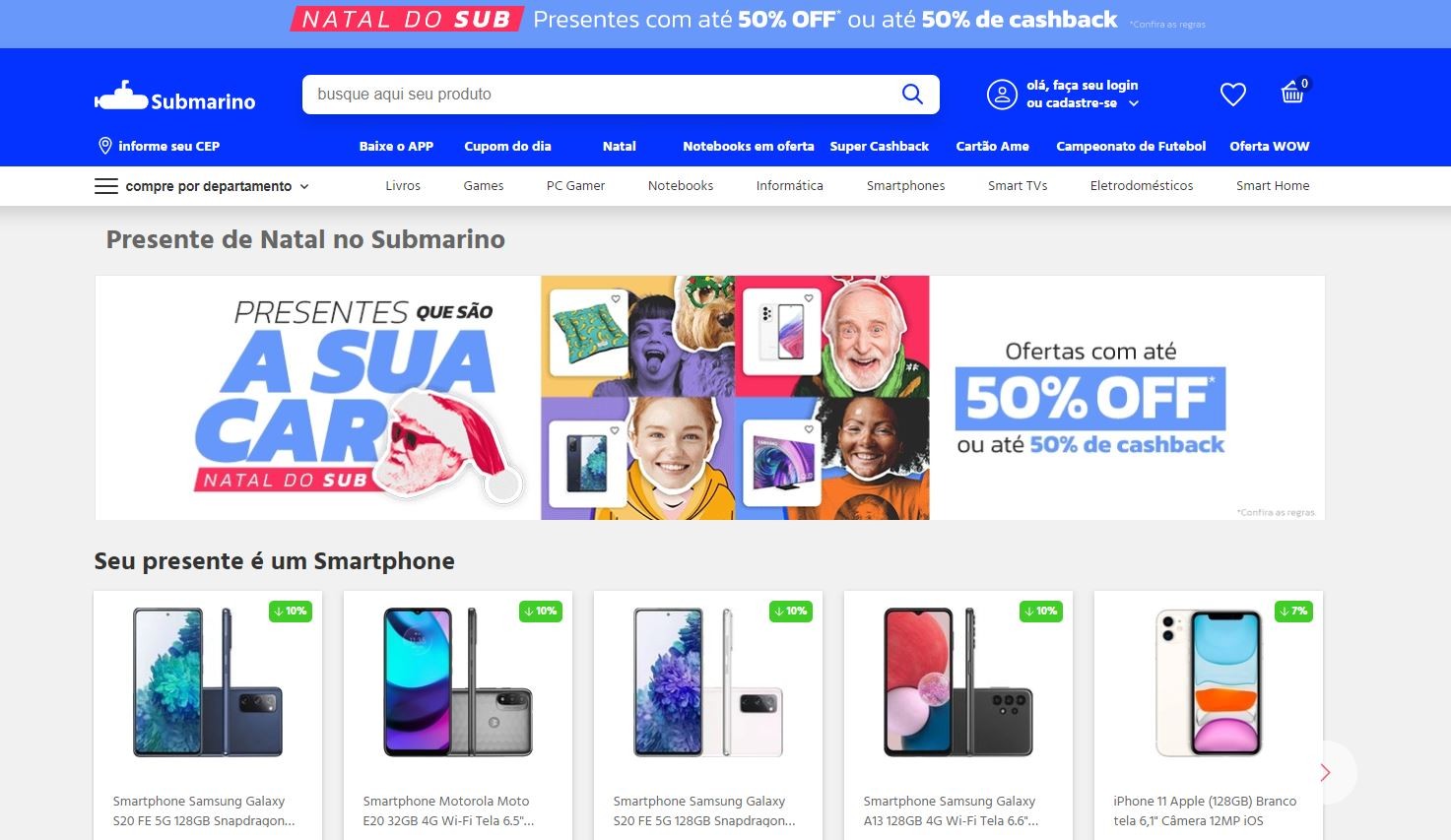Click the location pin CEP icon
The width and height of the screenshot is (1451, 840).
click(105, 146)
